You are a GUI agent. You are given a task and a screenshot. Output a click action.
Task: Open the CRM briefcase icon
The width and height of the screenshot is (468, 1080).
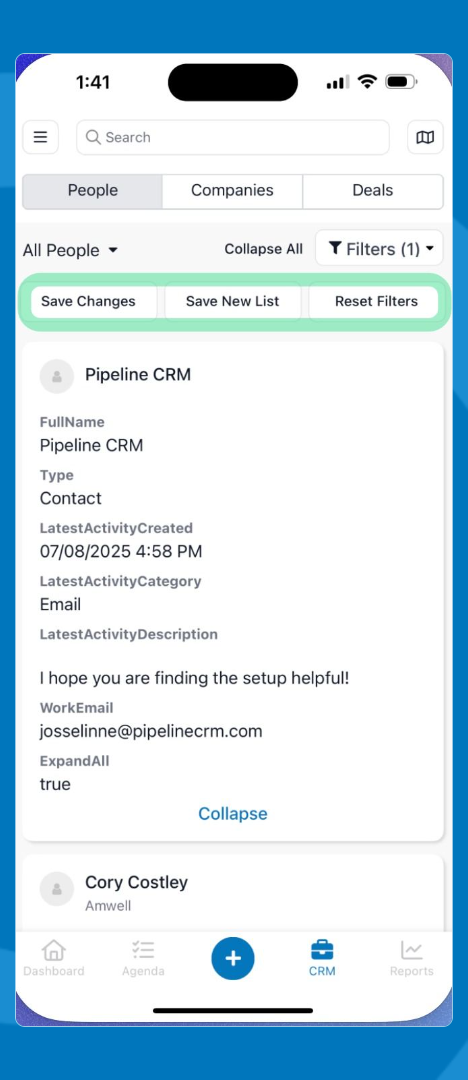[322, 951]
